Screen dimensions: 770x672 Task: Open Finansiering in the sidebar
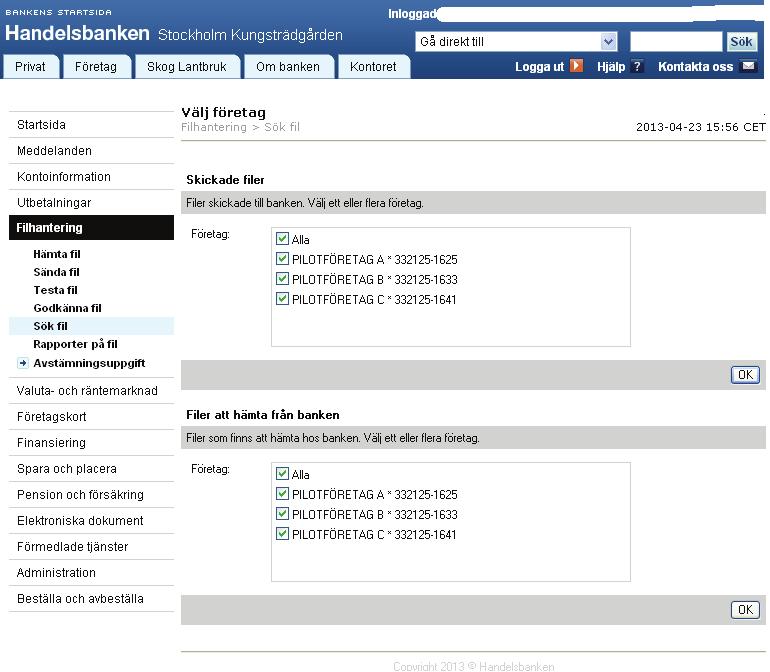click(x=91, y=443)
